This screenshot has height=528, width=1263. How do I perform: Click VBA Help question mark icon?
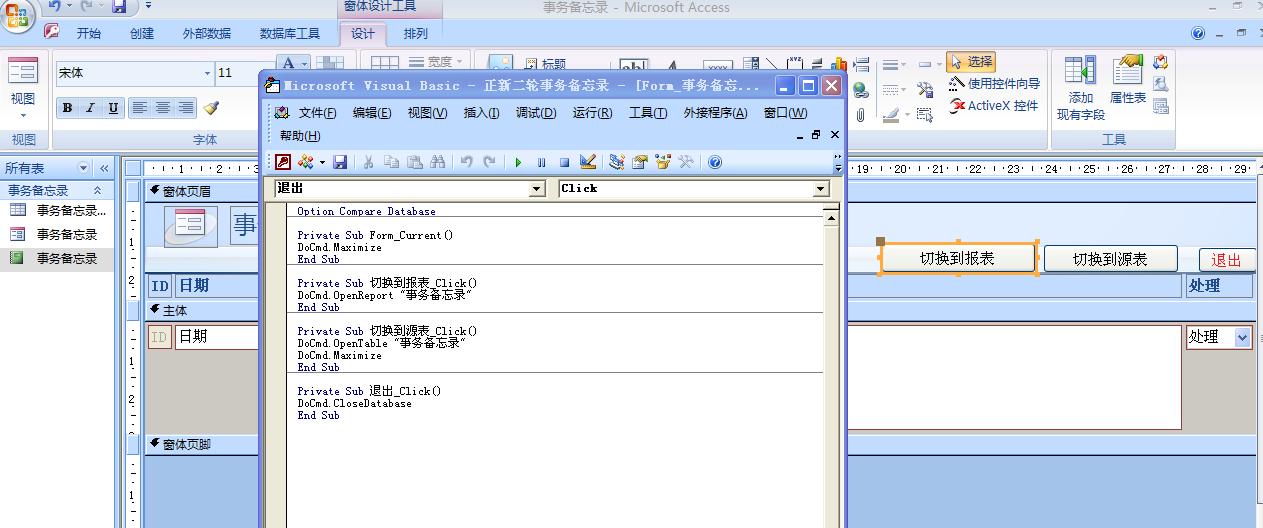click(714, 162)
